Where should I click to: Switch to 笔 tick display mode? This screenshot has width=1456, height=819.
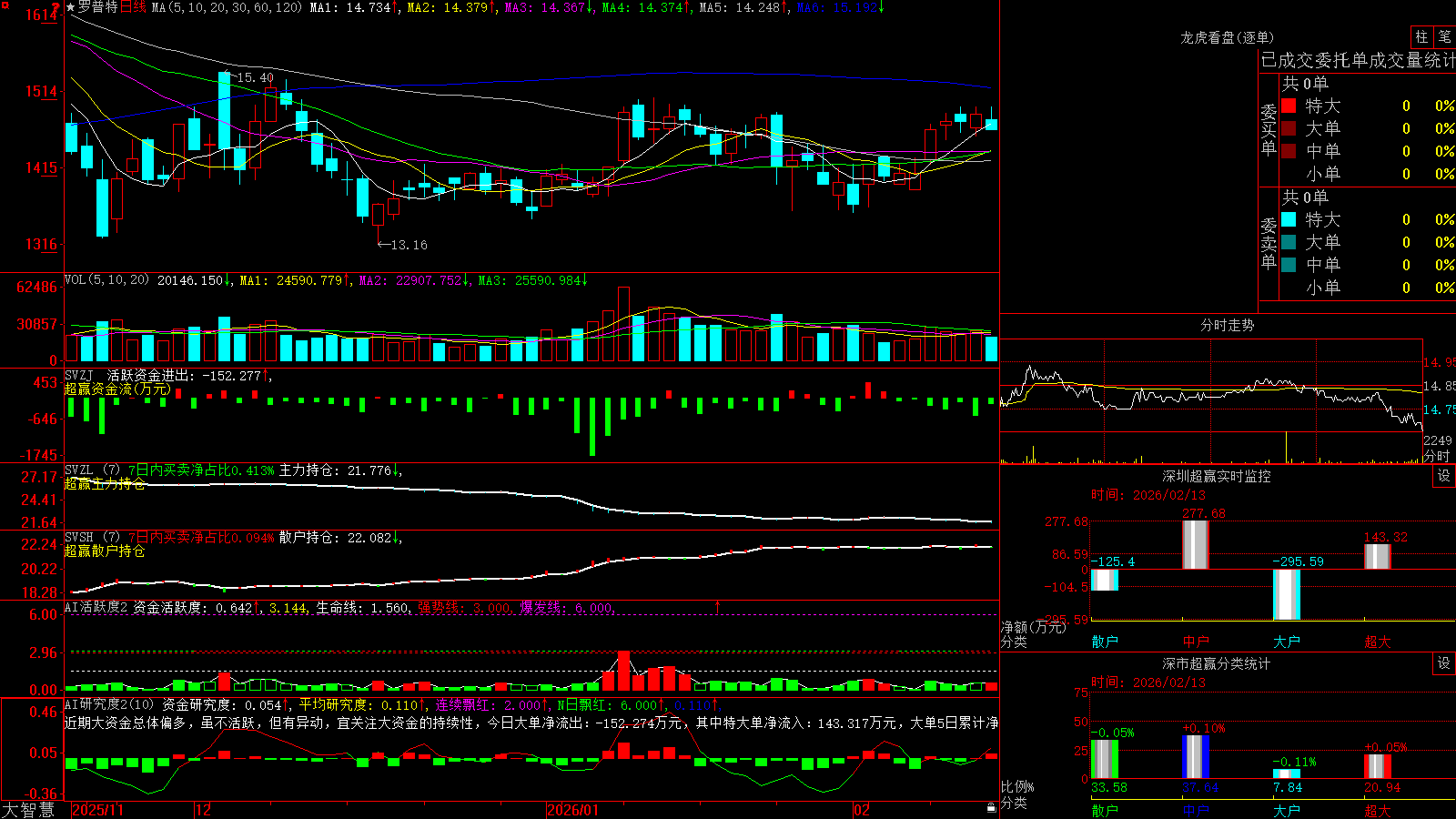click(x=1444, y=36)
